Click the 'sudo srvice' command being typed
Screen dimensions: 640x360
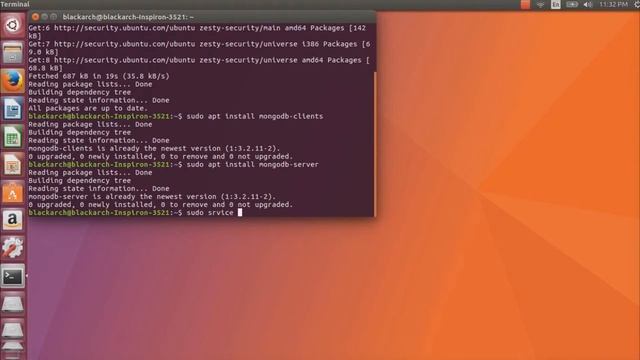pyautogui.click(x=210, y=213)
